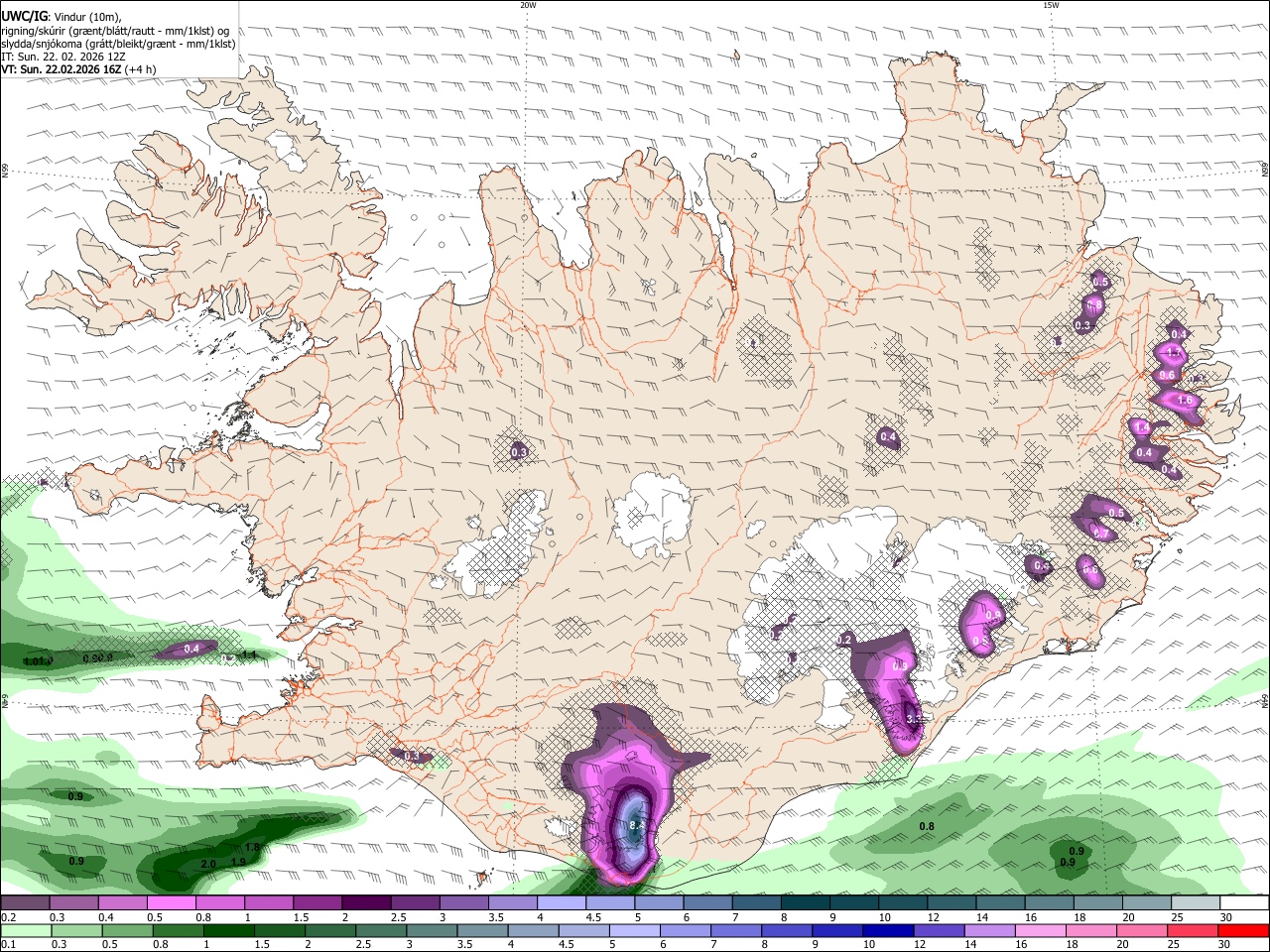Screen dimensions: 1270x952
Task: Click the 3.5 snowfall value near Vatnajökull's south edge
Action: coord(915,720)
